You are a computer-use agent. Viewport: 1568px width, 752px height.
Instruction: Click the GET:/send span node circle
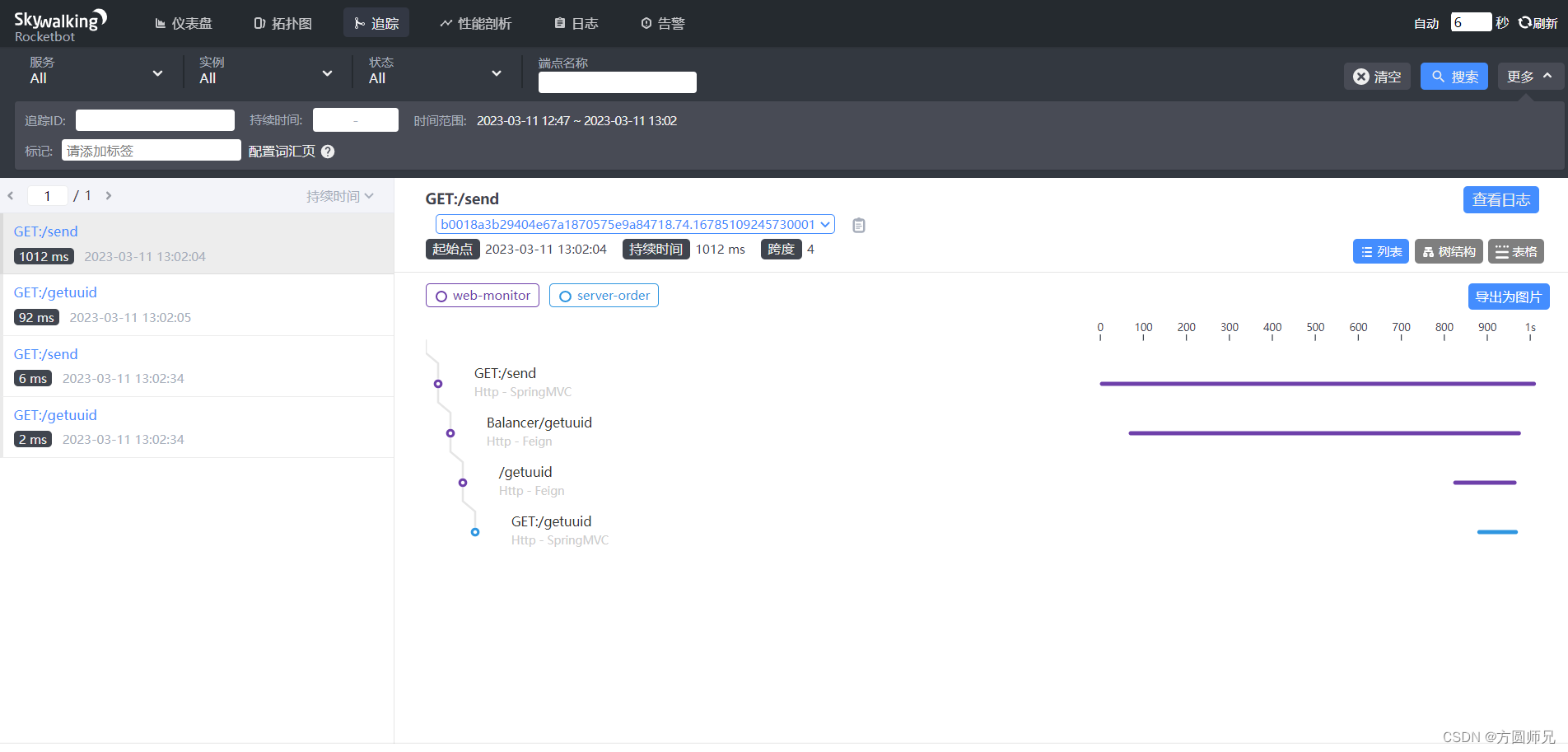[x=438, y=384]
